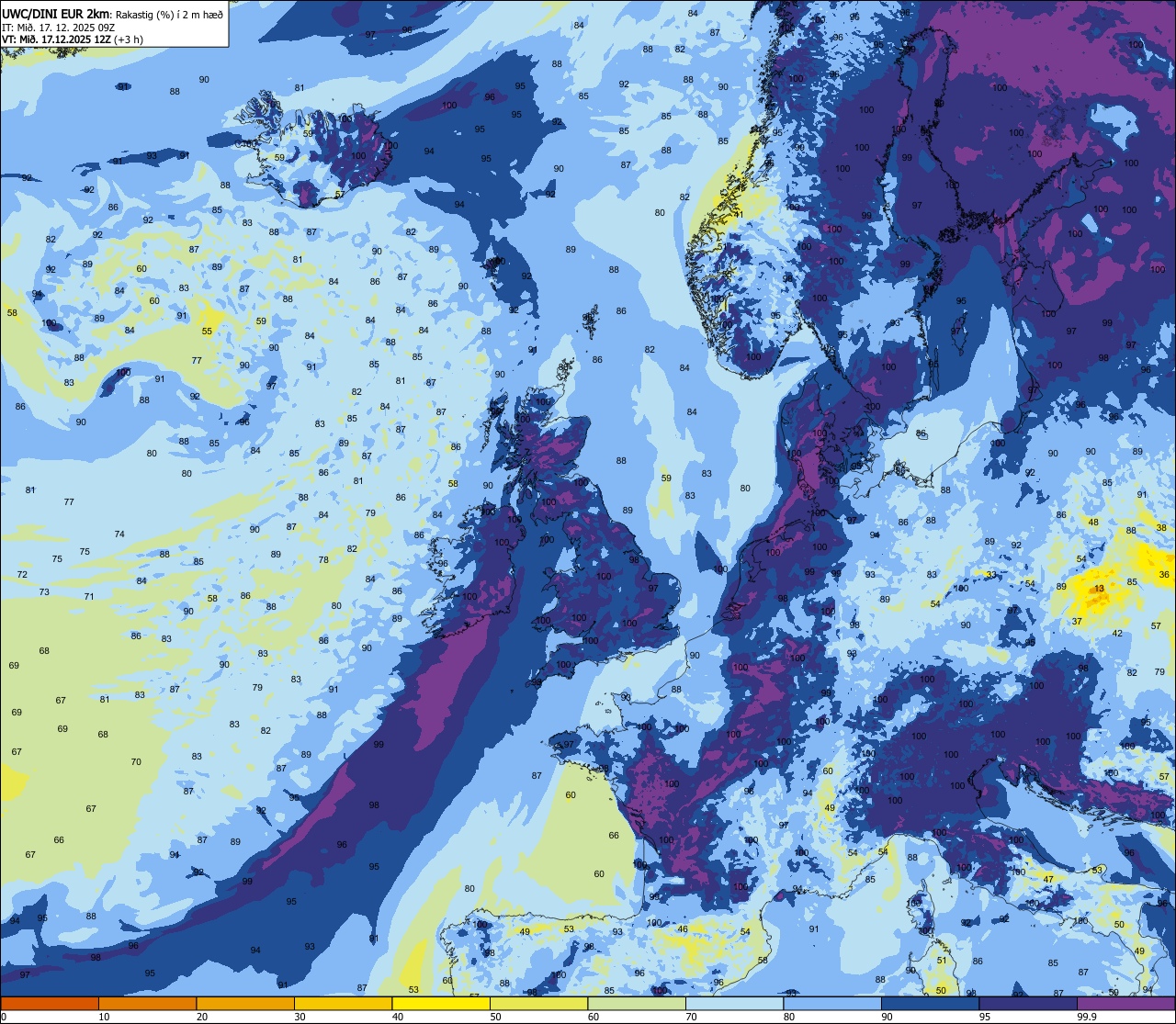Click the "74" humidity value on the map
This screenshot has width=1176, height=1024.
[119, 535]
